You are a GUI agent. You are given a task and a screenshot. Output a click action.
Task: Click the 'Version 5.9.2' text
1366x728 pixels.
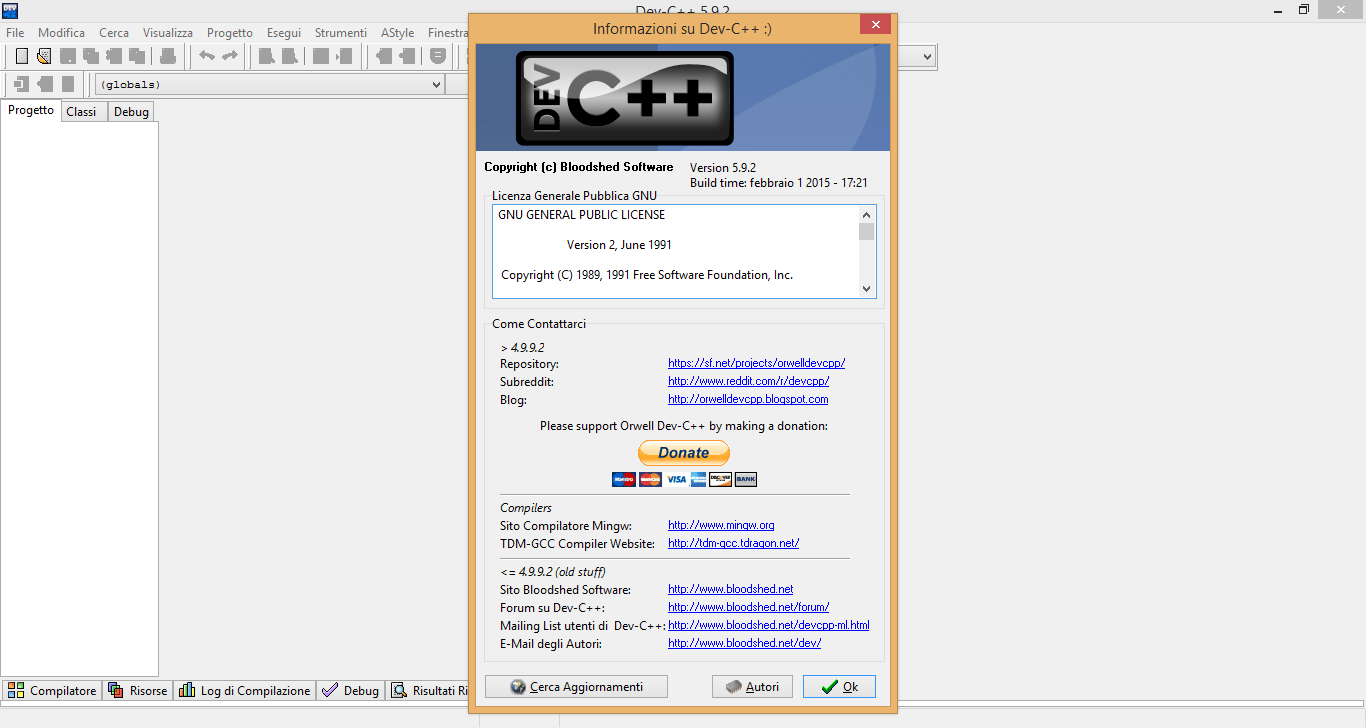(723, 168)
